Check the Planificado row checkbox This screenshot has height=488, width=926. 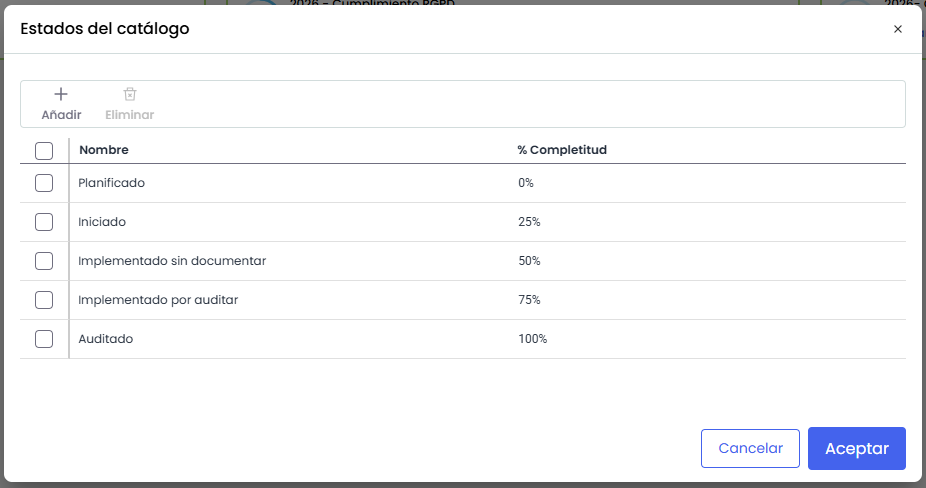(44, 183)
